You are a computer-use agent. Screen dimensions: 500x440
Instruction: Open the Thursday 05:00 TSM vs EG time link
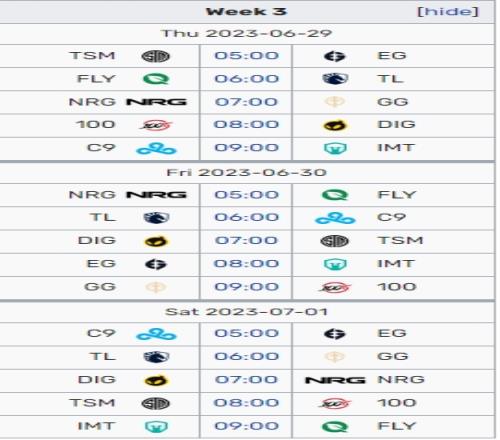(x=246, y=55)
